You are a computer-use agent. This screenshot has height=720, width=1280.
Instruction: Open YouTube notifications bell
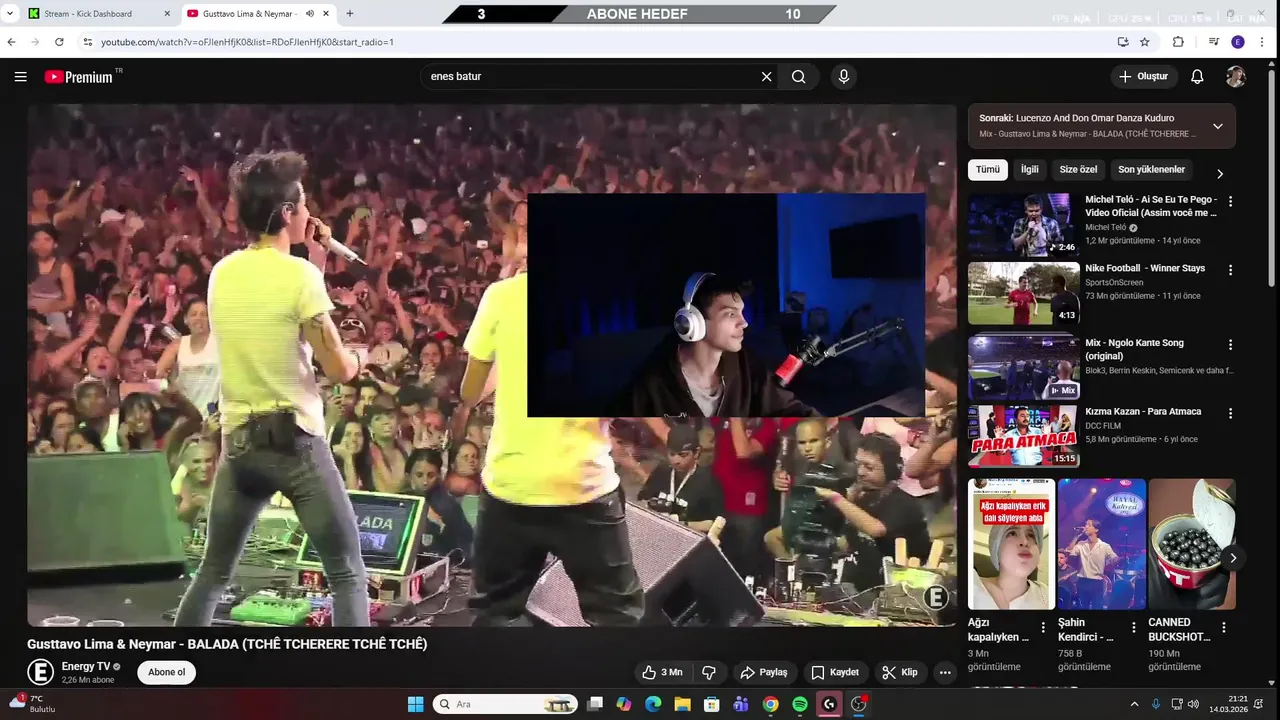click(x=1197, y=77)
